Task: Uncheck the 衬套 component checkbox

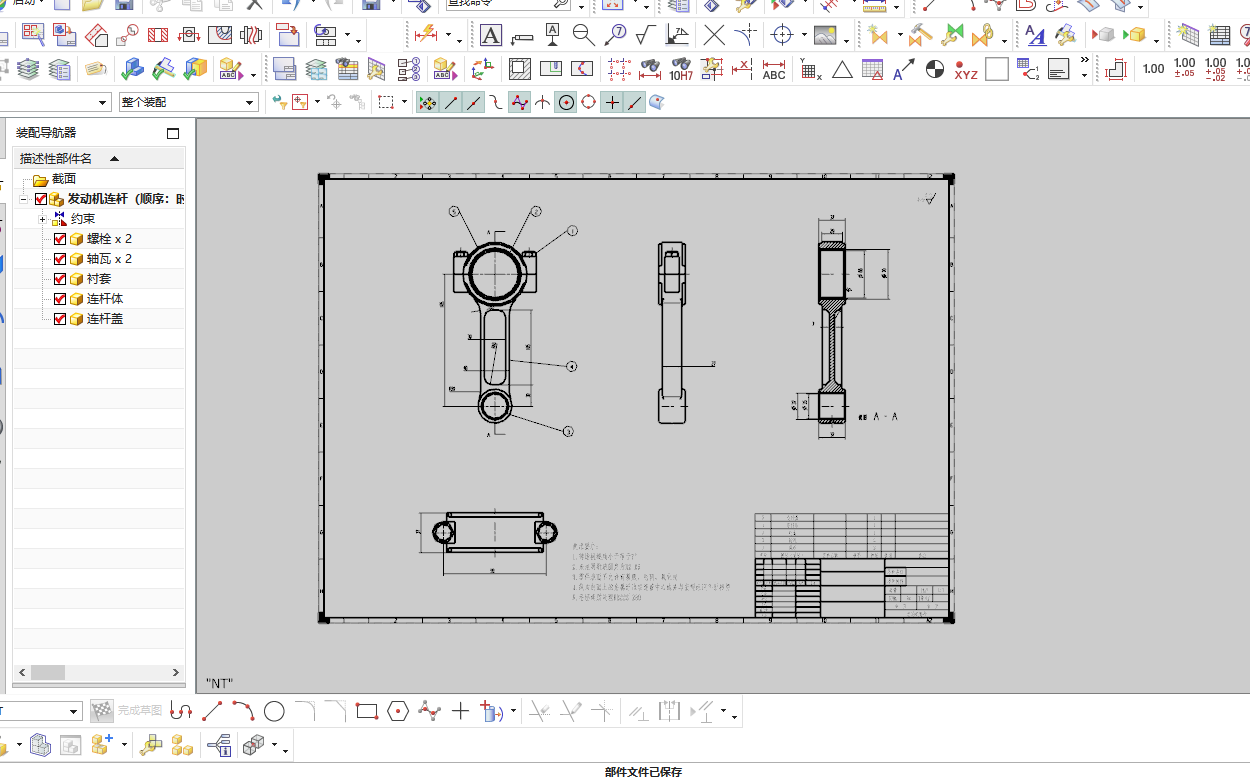Action: [x=60, y=279]
